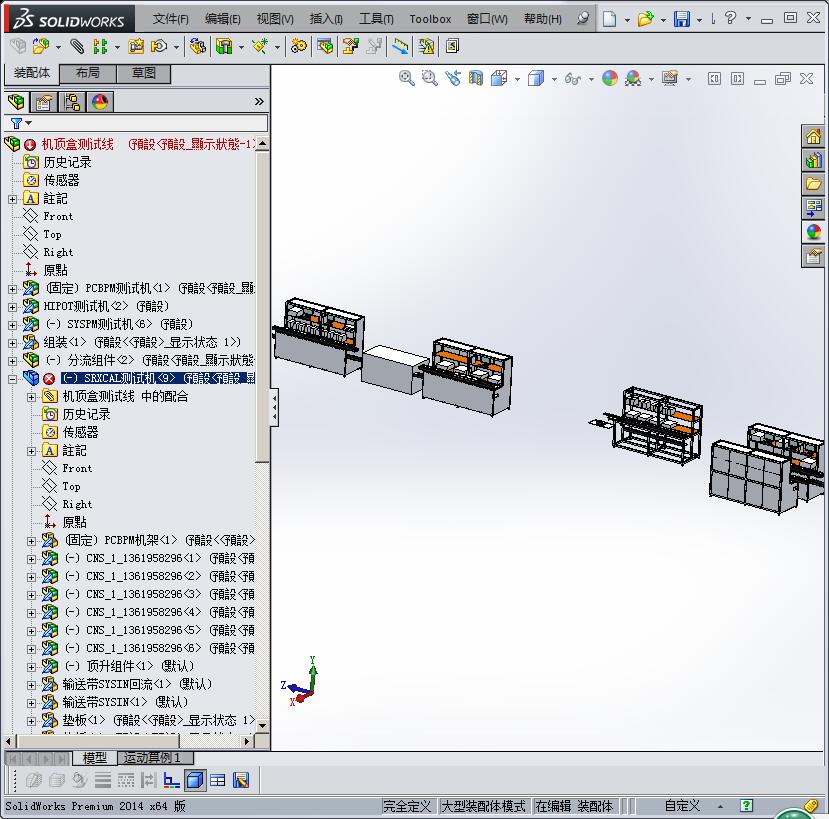This screenshot has height=819, width=829.
Task: Toggle the Section View icon
Action: point(476,78)
